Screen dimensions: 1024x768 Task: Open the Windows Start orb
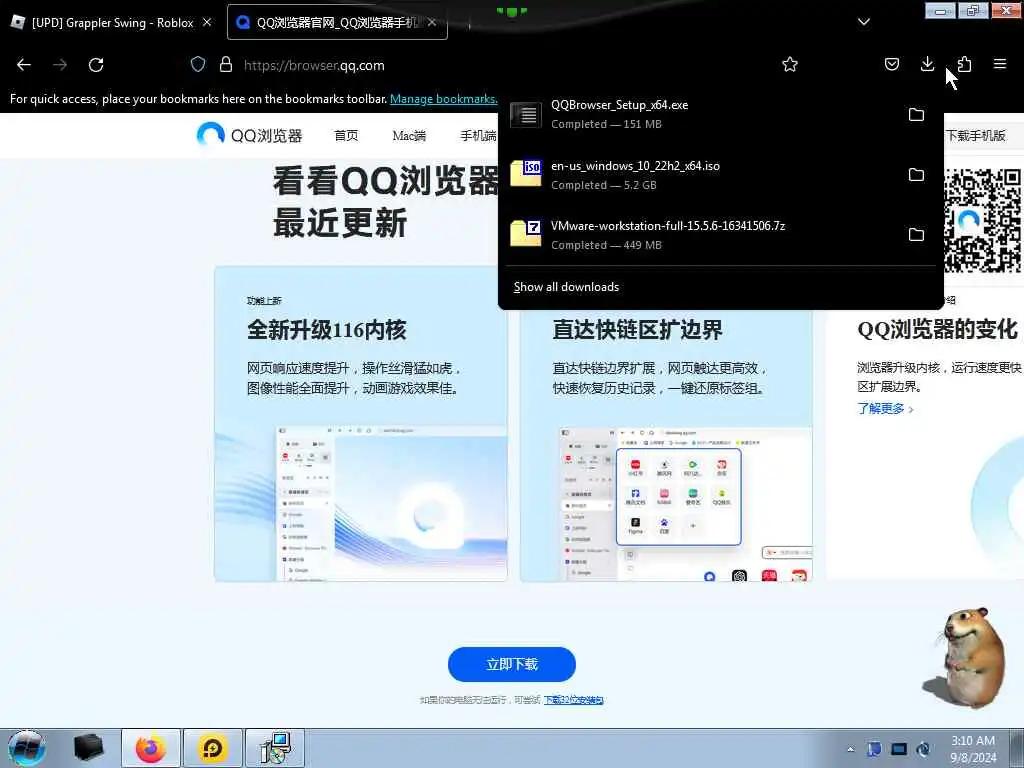(x=26, y=748)
